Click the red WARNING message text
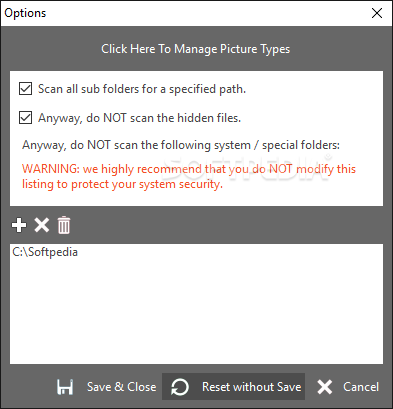Screen dimensions: 393x409 [189, 176]
